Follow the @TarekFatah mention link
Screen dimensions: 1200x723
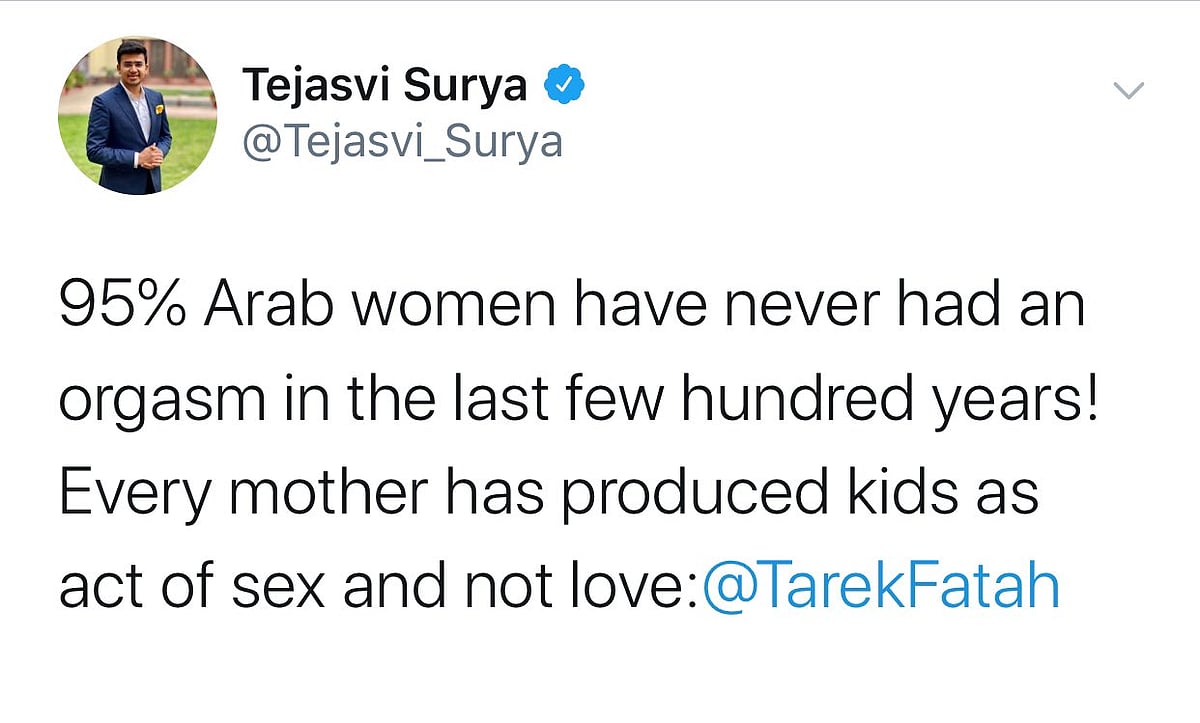pyautogui.click(x=881, y=587)
